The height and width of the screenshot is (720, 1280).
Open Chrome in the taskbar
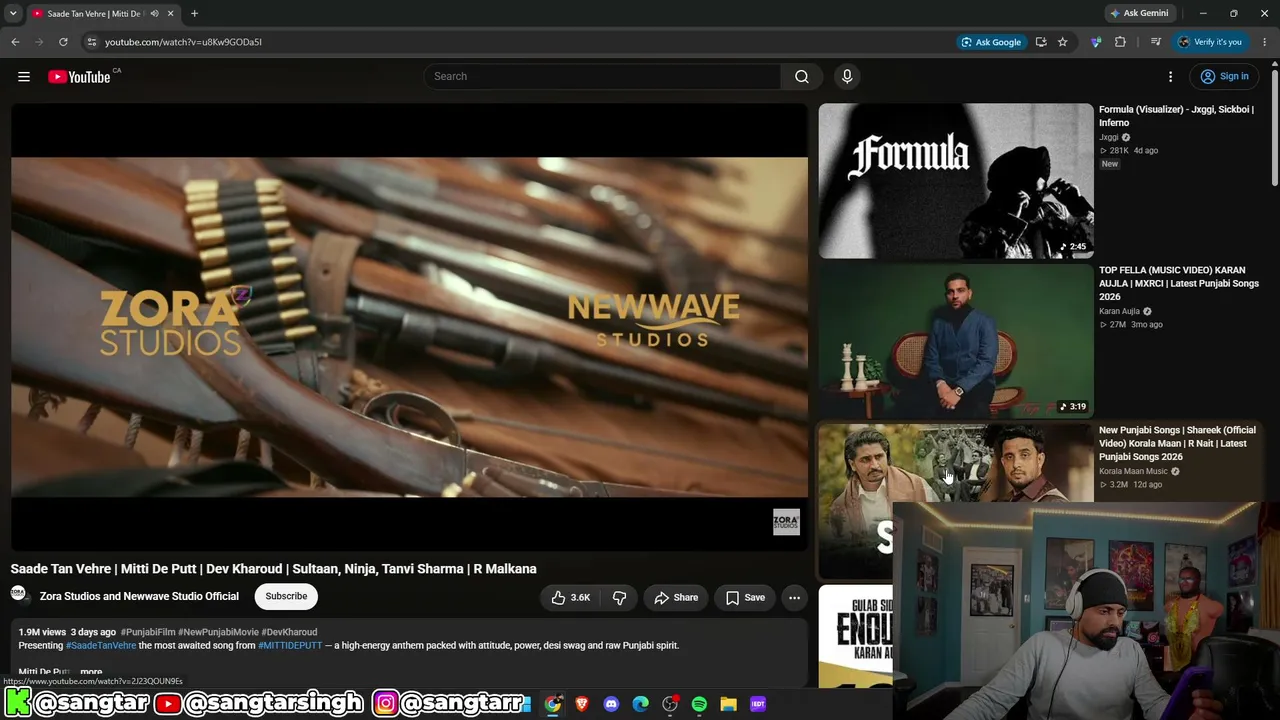pyautogui.click(x=553, y=704)
